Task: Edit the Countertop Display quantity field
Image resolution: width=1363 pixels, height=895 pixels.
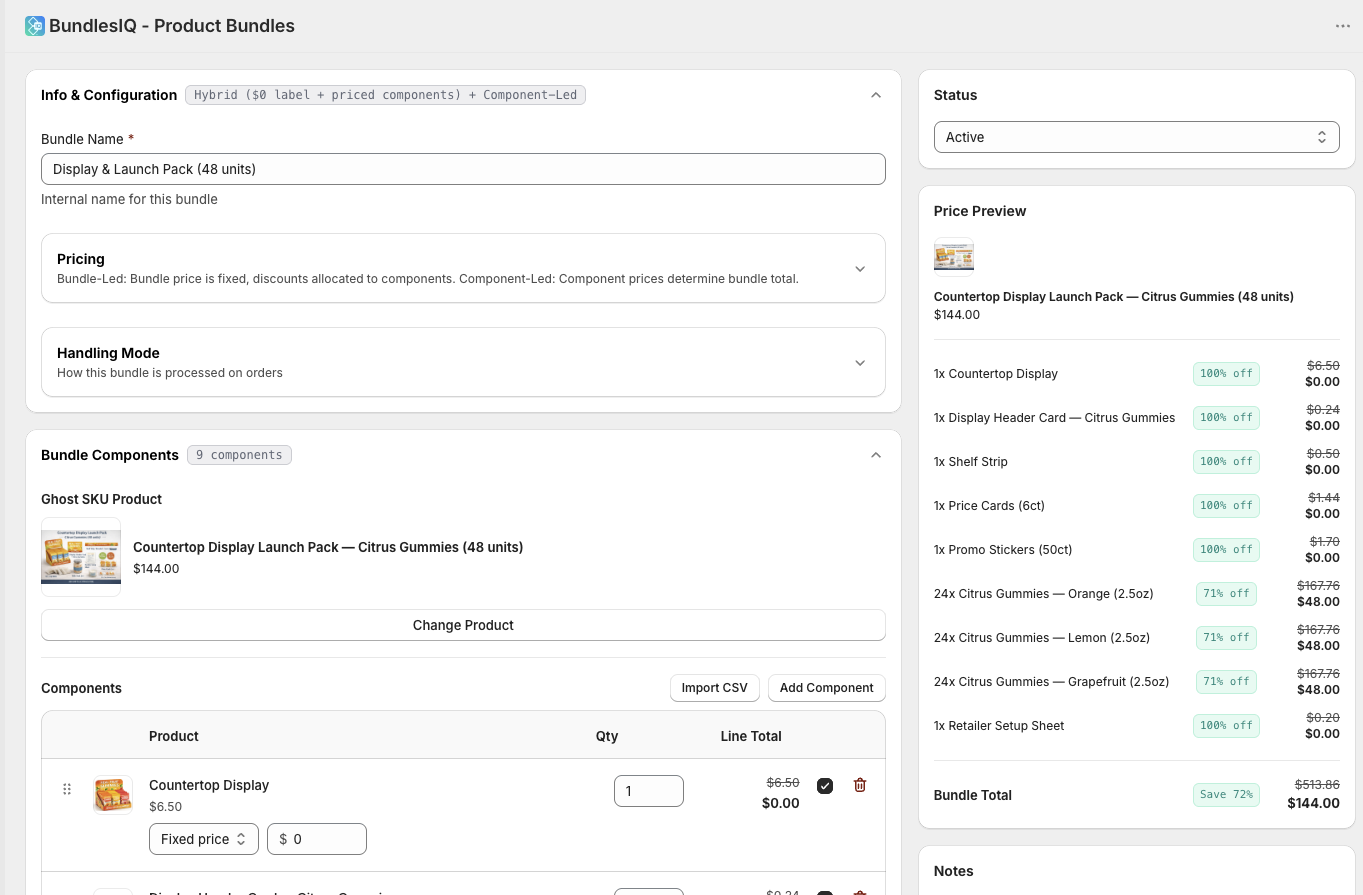Action: click(649, 791)
